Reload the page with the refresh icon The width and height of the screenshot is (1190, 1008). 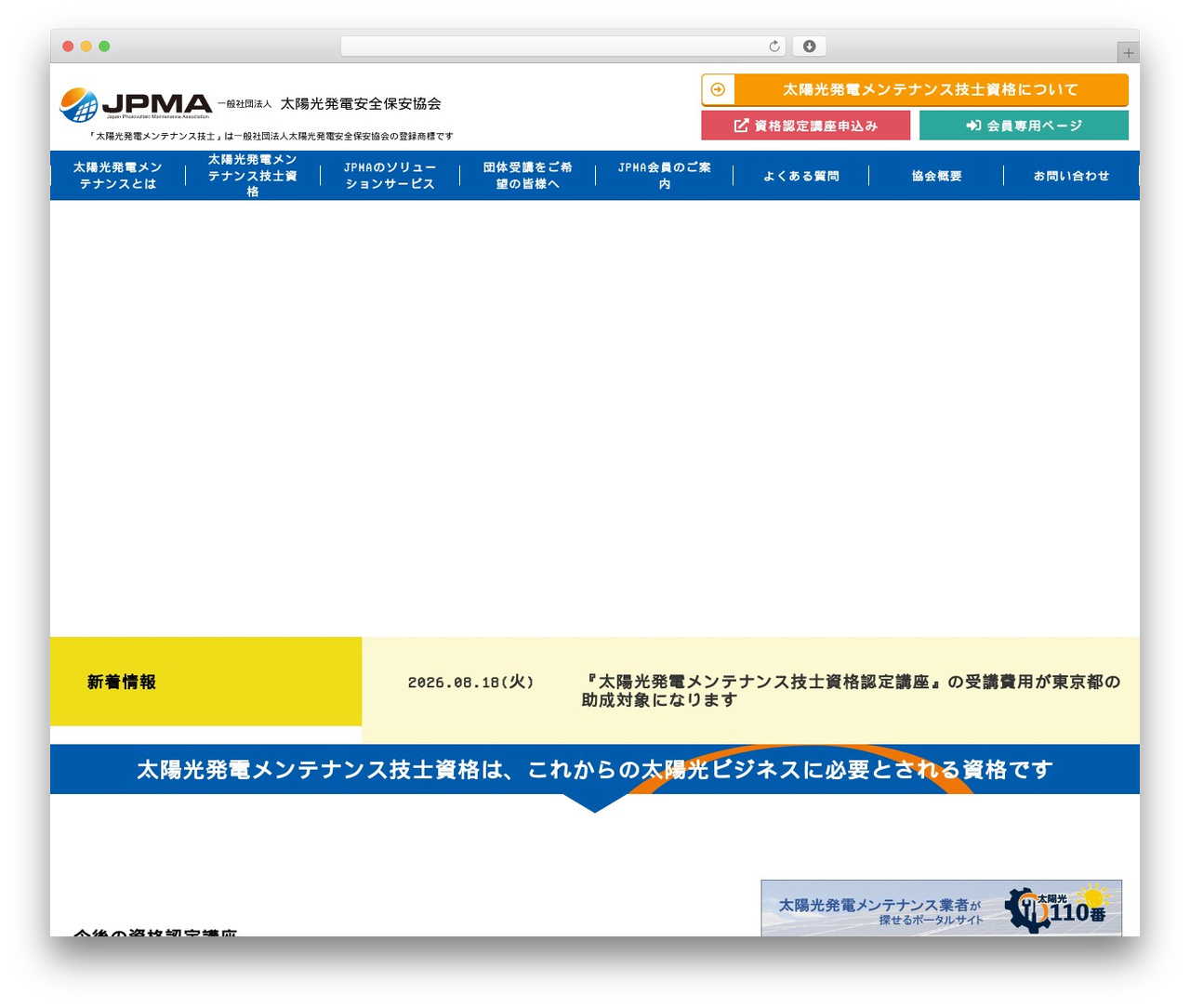(x=774, y=46)
